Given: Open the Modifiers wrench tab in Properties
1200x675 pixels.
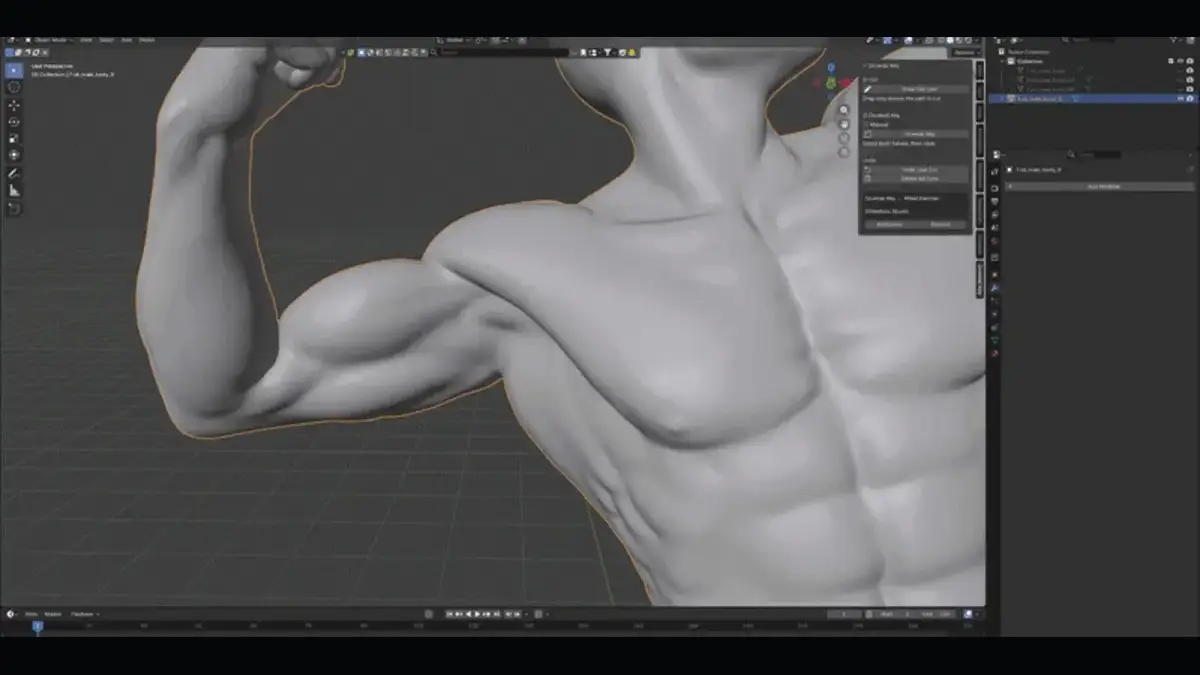Looking at the screenshot, I should point(995,287).
